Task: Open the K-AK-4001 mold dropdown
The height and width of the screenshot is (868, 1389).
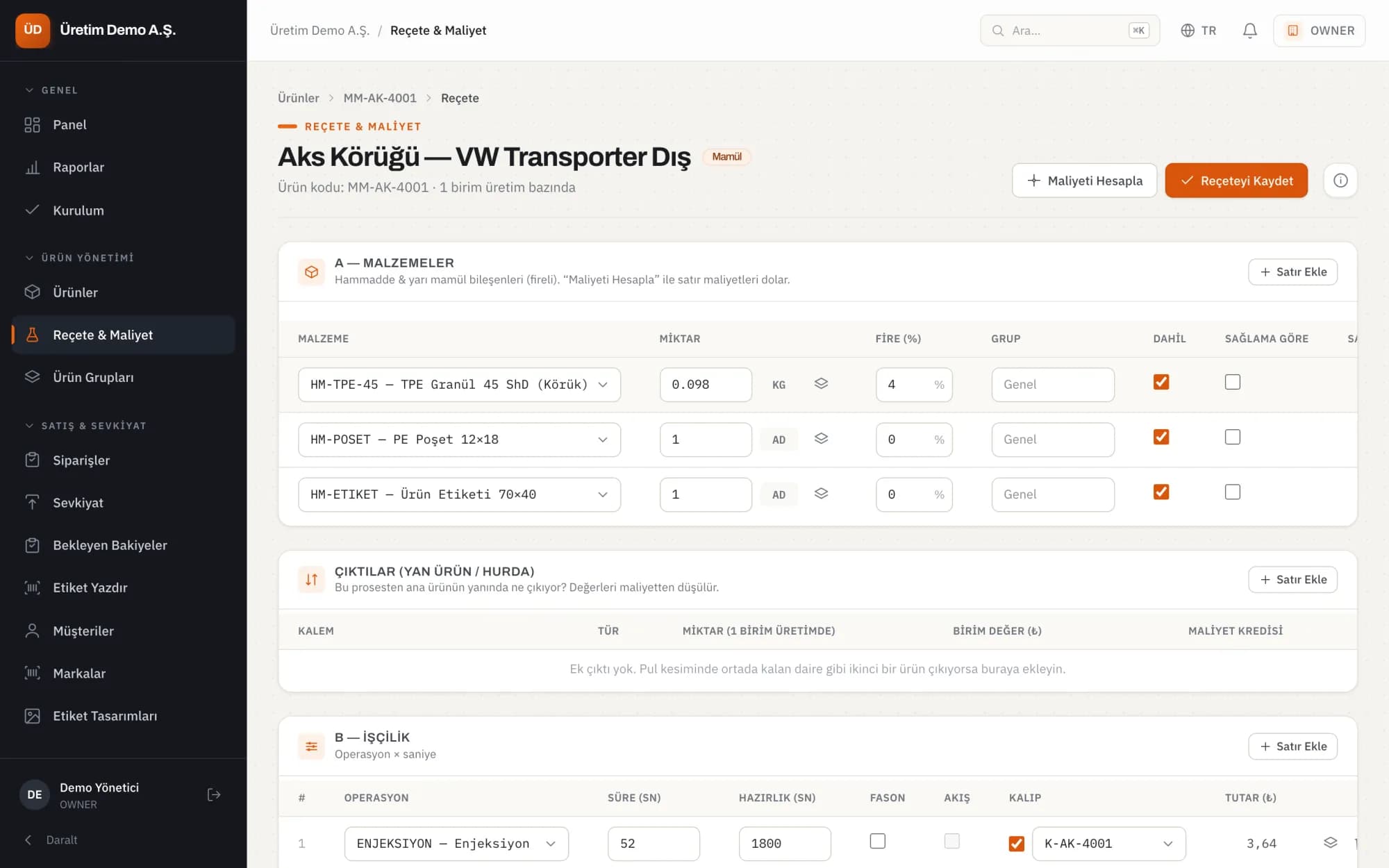Action: [x=1109, y=844]
